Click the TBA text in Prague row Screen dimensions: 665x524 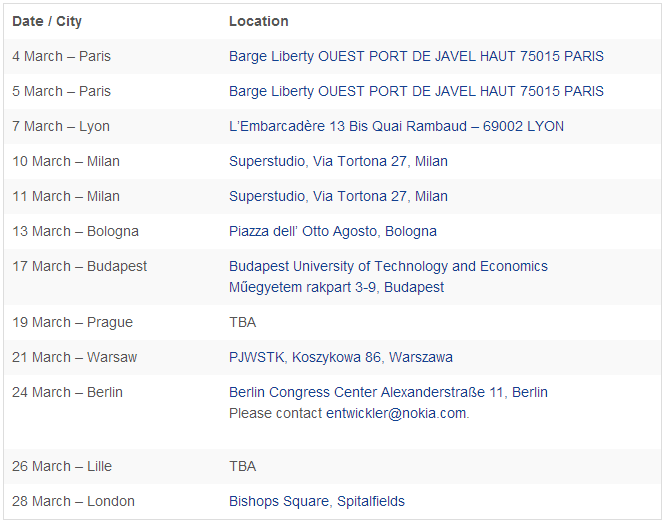(x=243, y=322)
